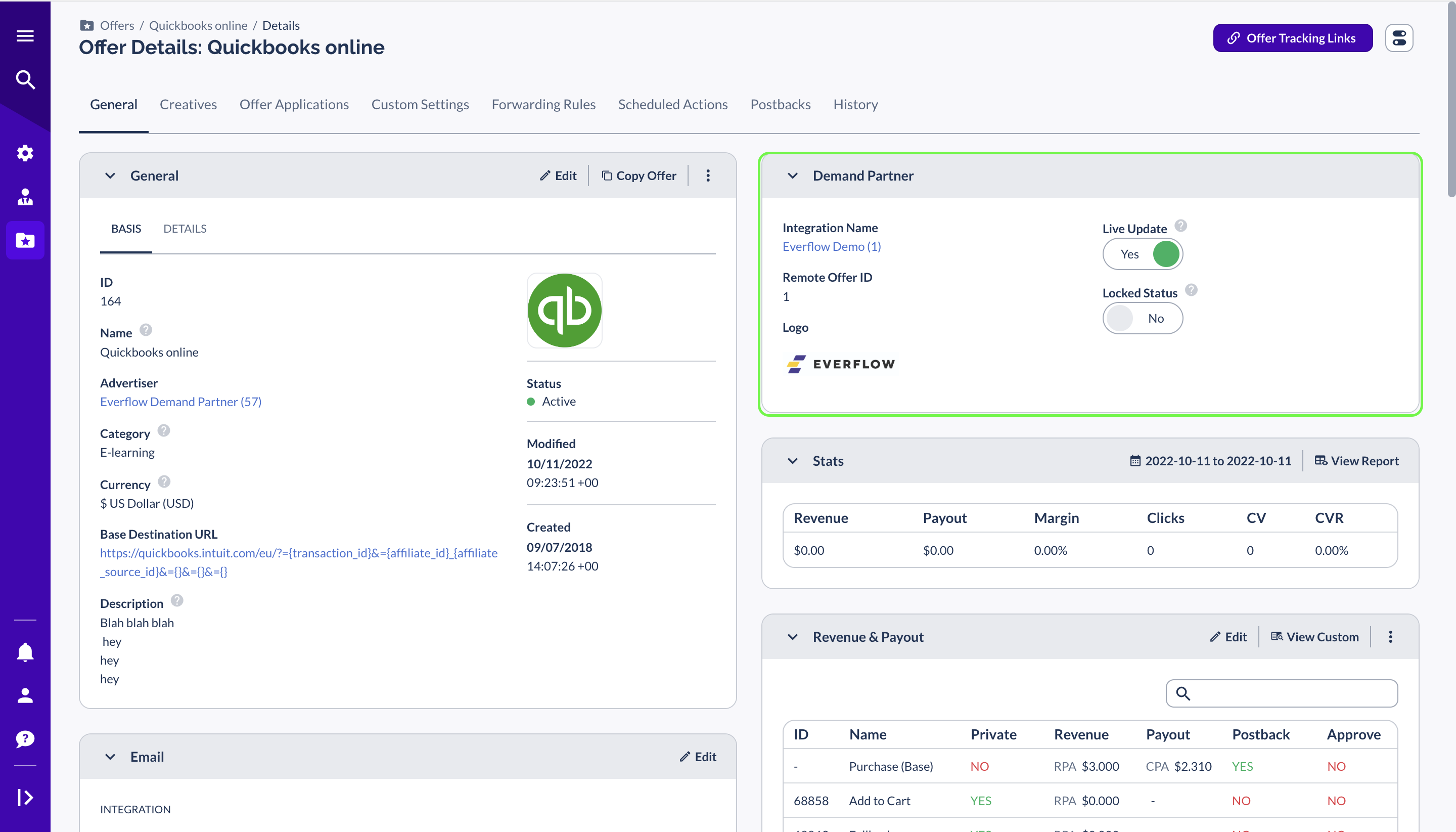Click the page vertical scrollbar
Screen dimensions: 1456x832
(1451, 100)
